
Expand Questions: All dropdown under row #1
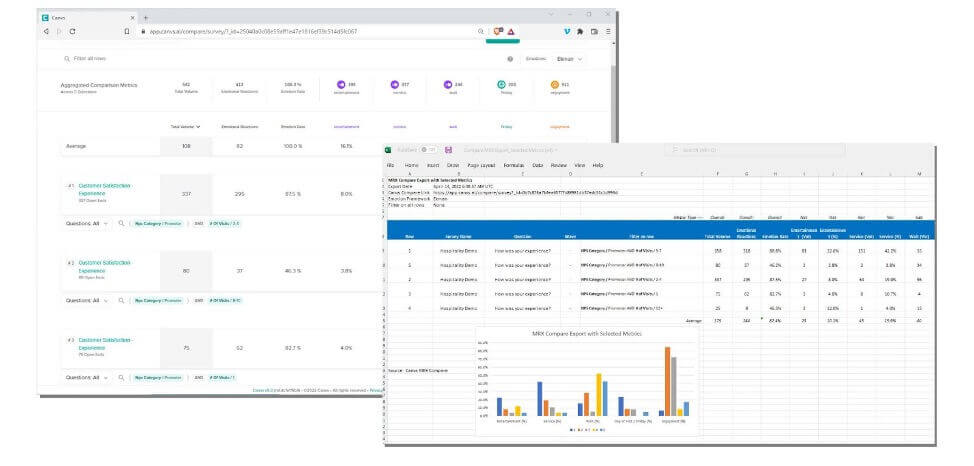87,222
